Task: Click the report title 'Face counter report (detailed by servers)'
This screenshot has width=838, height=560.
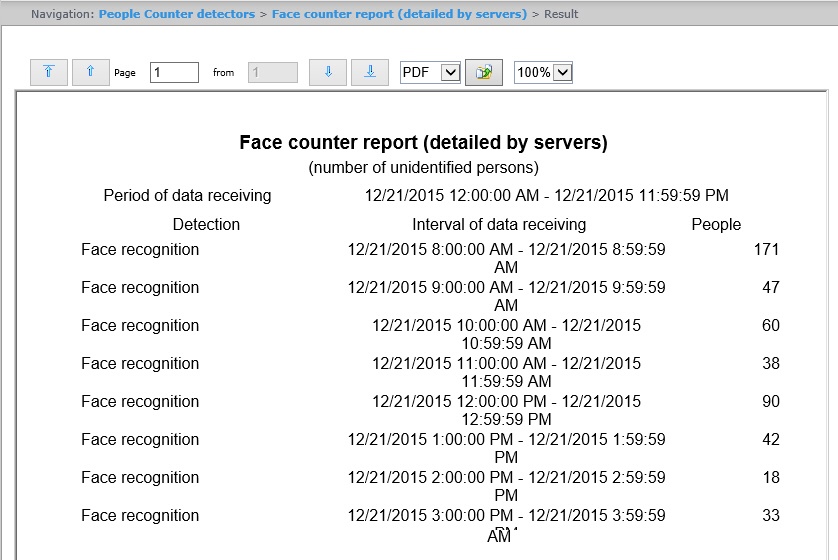Action: [x=423, y=142]
